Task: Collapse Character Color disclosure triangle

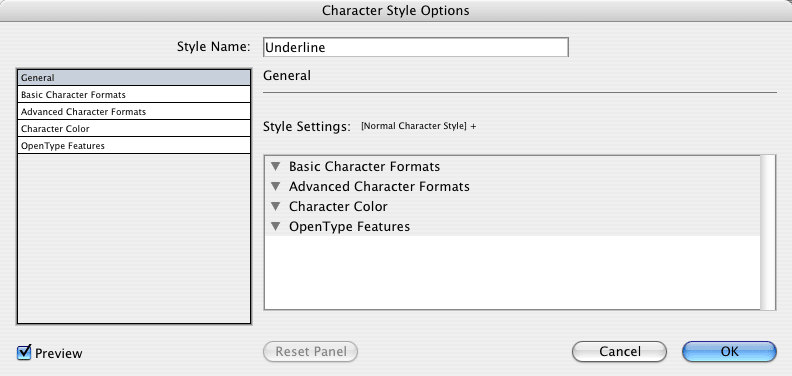Action: [275, 206]
